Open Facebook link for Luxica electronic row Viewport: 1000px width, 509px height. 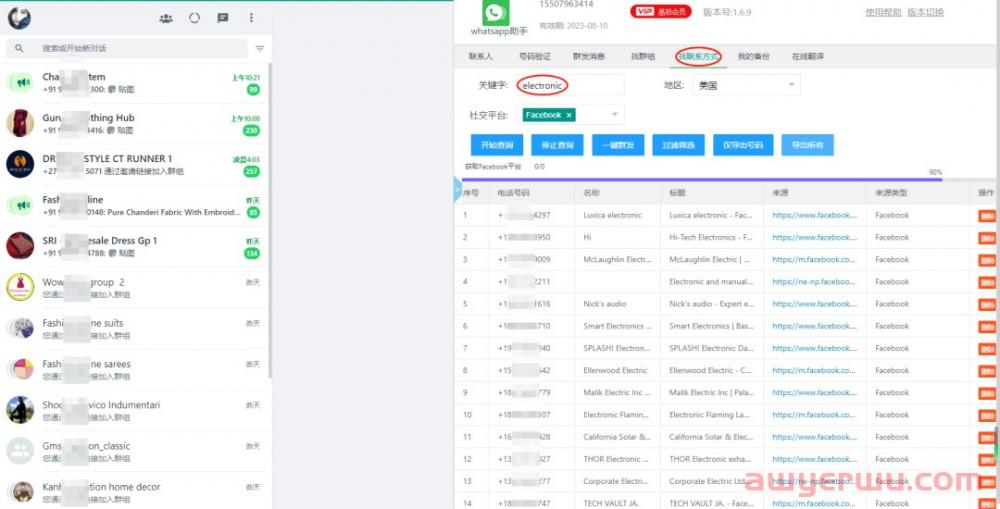tap(814, 215)
